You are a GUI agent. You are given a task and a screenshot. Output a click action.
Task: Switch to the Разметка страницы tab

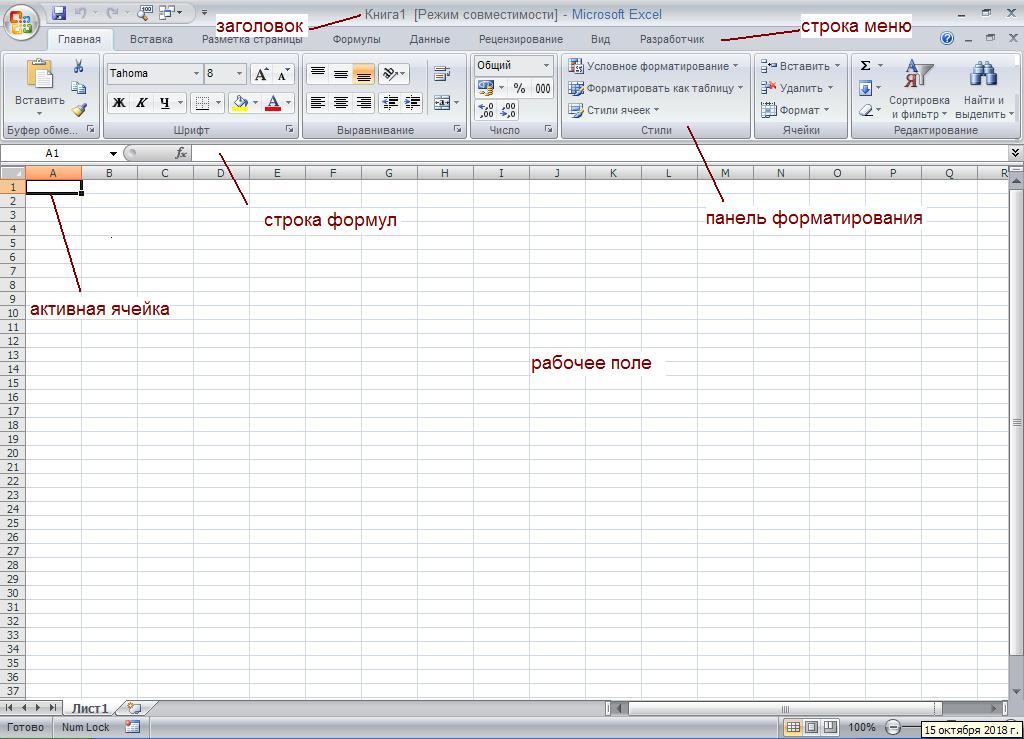(252, 39)
